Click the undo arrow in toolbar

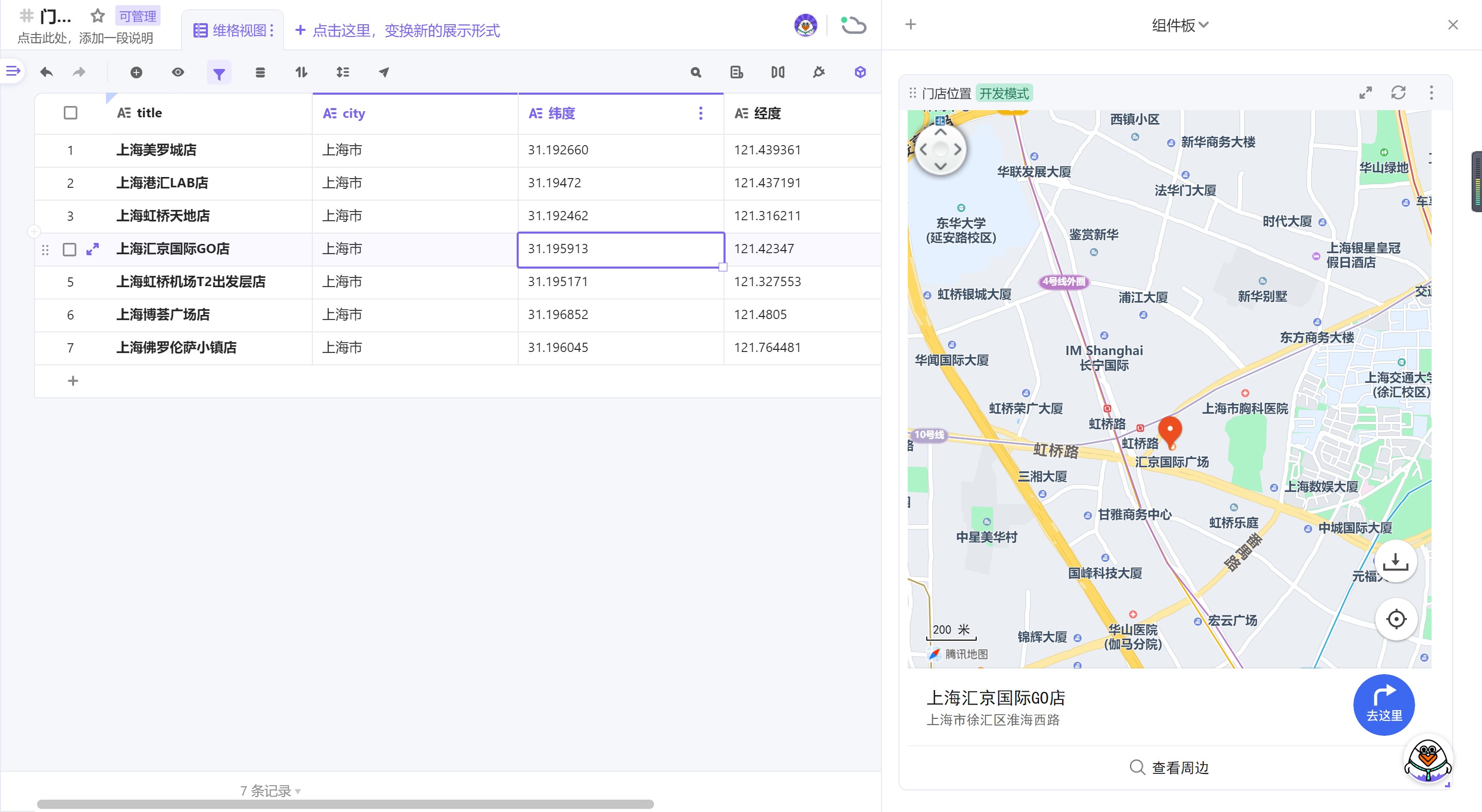pyautogui.click(x=47, y=72)
